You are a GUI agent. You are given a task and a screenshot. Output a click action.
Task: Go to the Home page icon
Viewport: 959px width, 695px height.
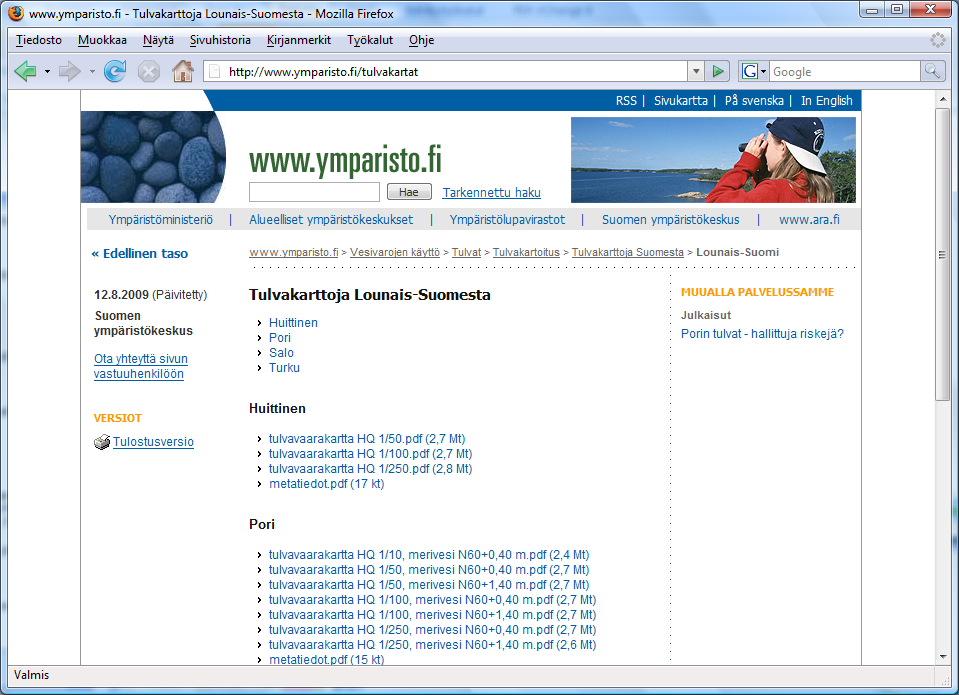click(x=182, y=72)
